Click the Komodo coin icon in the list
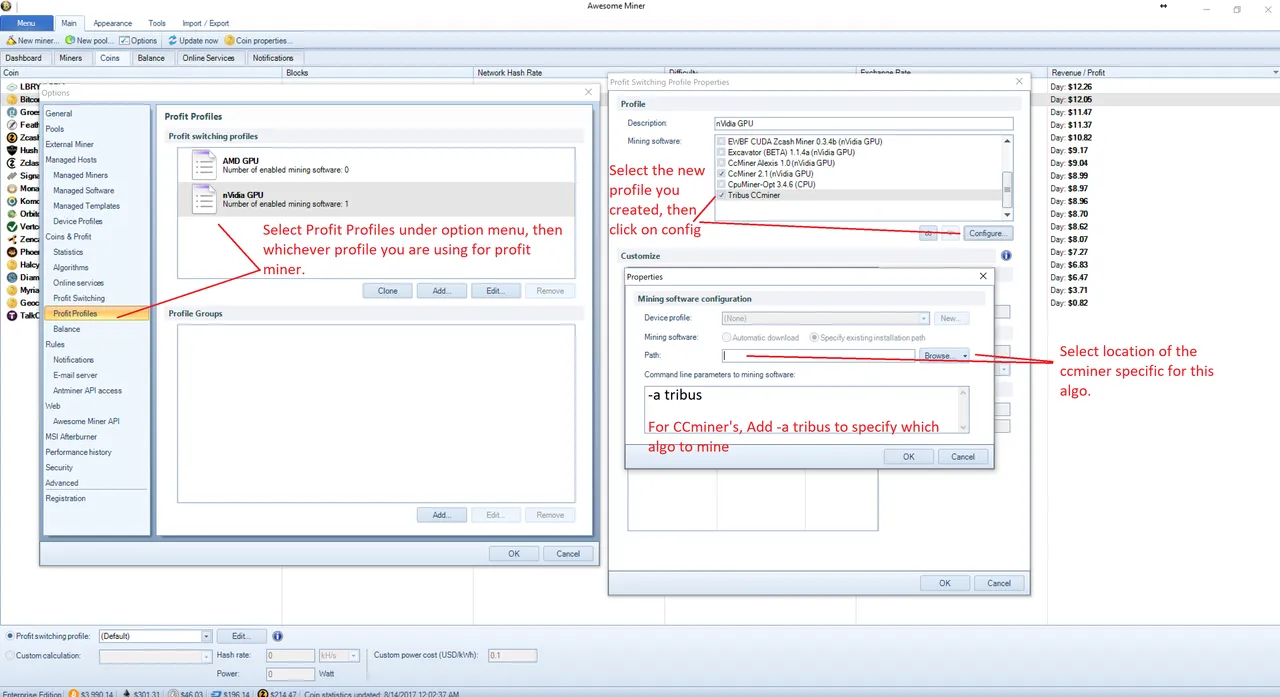Image resolution: width=1280 pixels, height=697 pixels. click(12, 201)
